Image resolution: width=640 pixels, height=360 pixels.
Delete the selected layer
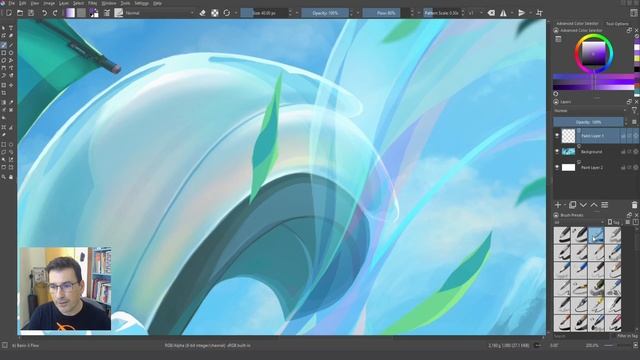[634, 205]
